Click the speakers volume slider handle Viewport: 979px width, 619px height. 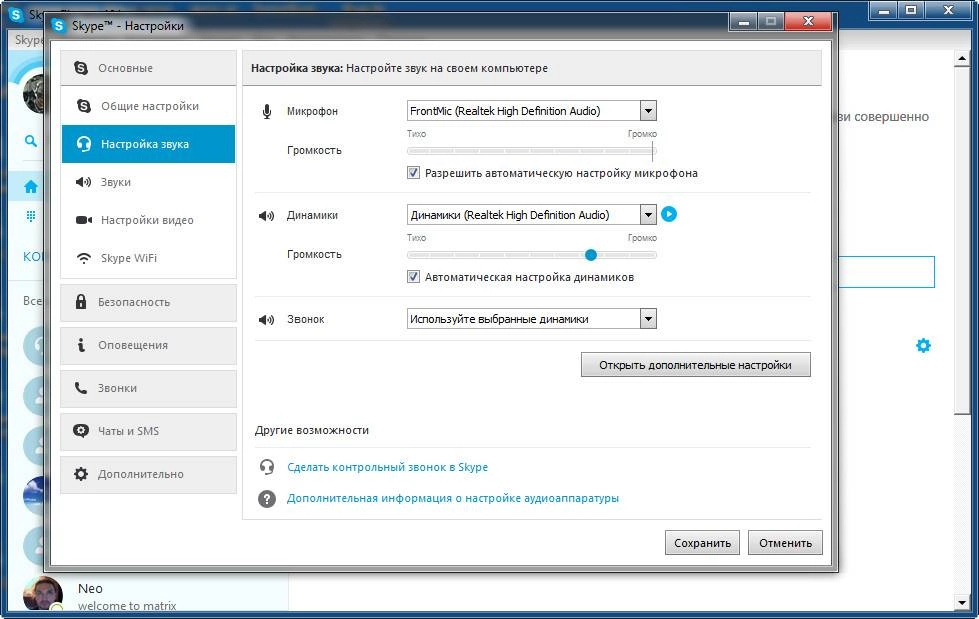pyautogui.click(x=591, y=255)
